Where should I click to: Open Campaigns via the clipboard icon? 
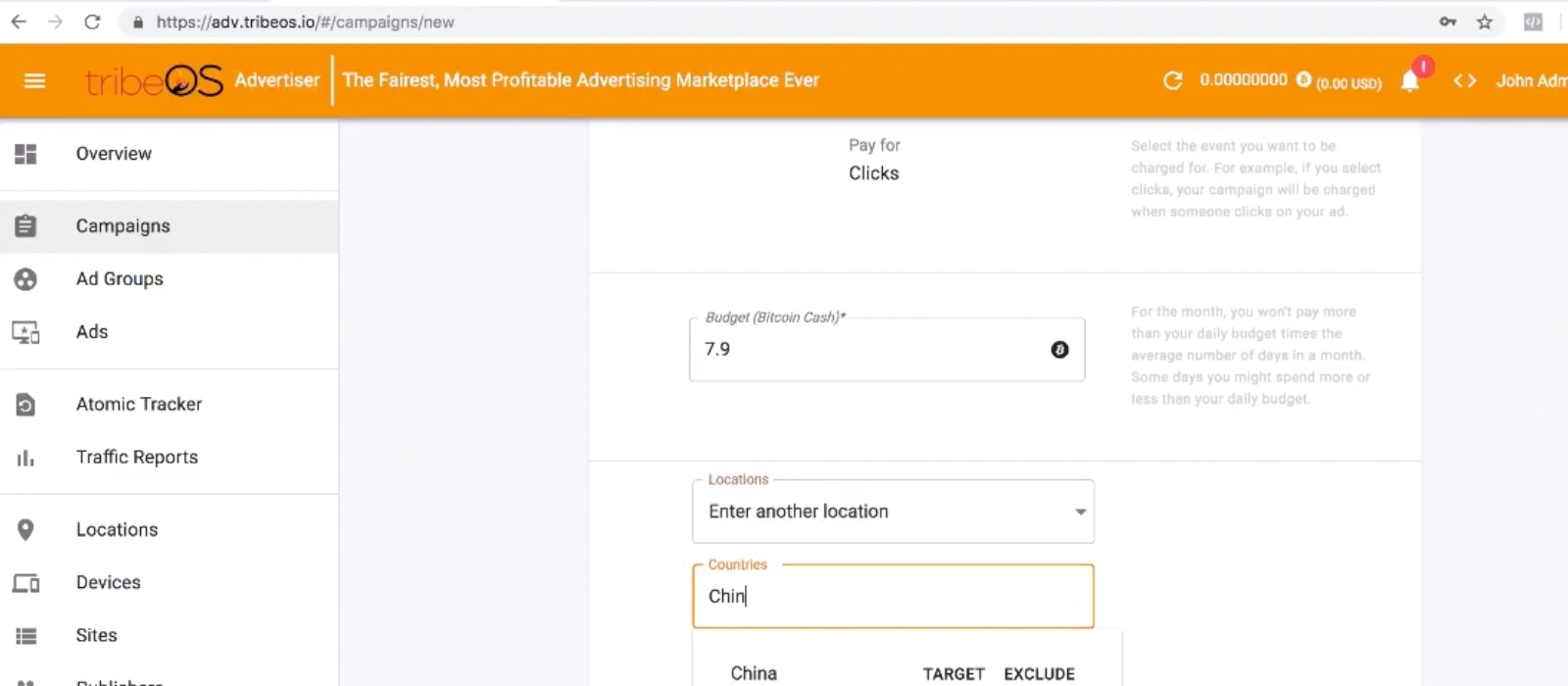(x=25, y=225)
